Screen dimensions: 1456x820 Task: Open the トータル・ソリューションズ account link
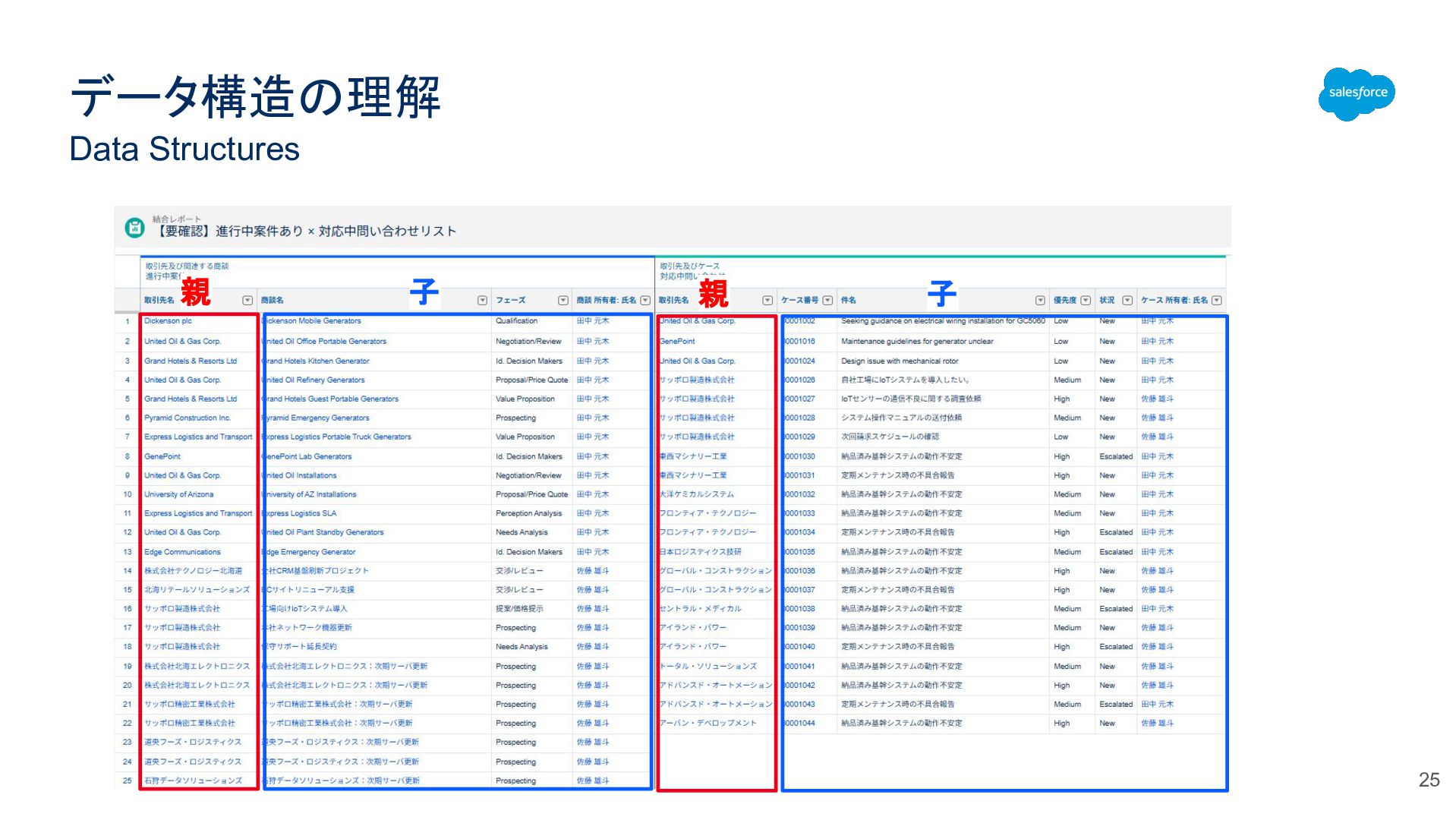tap(708, 667)
